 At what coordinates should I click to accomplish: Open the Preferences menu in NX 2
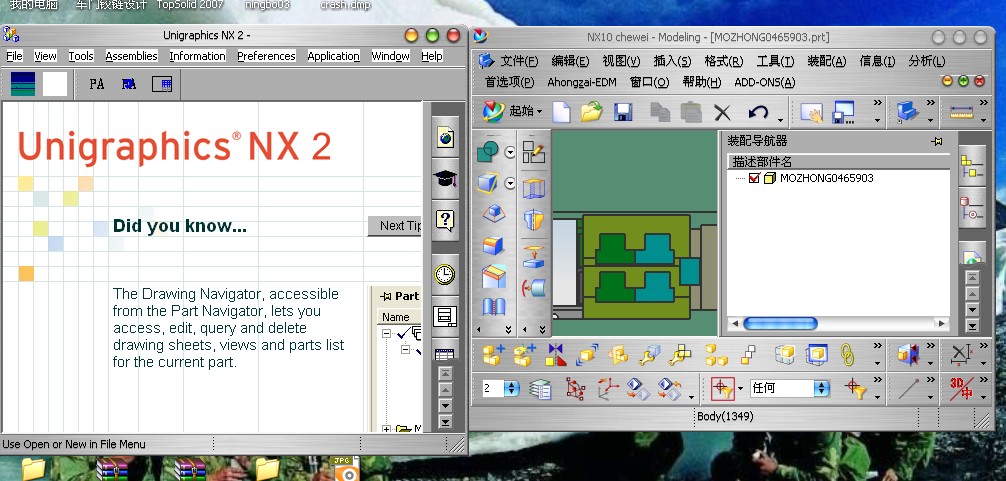coord(266,56)
